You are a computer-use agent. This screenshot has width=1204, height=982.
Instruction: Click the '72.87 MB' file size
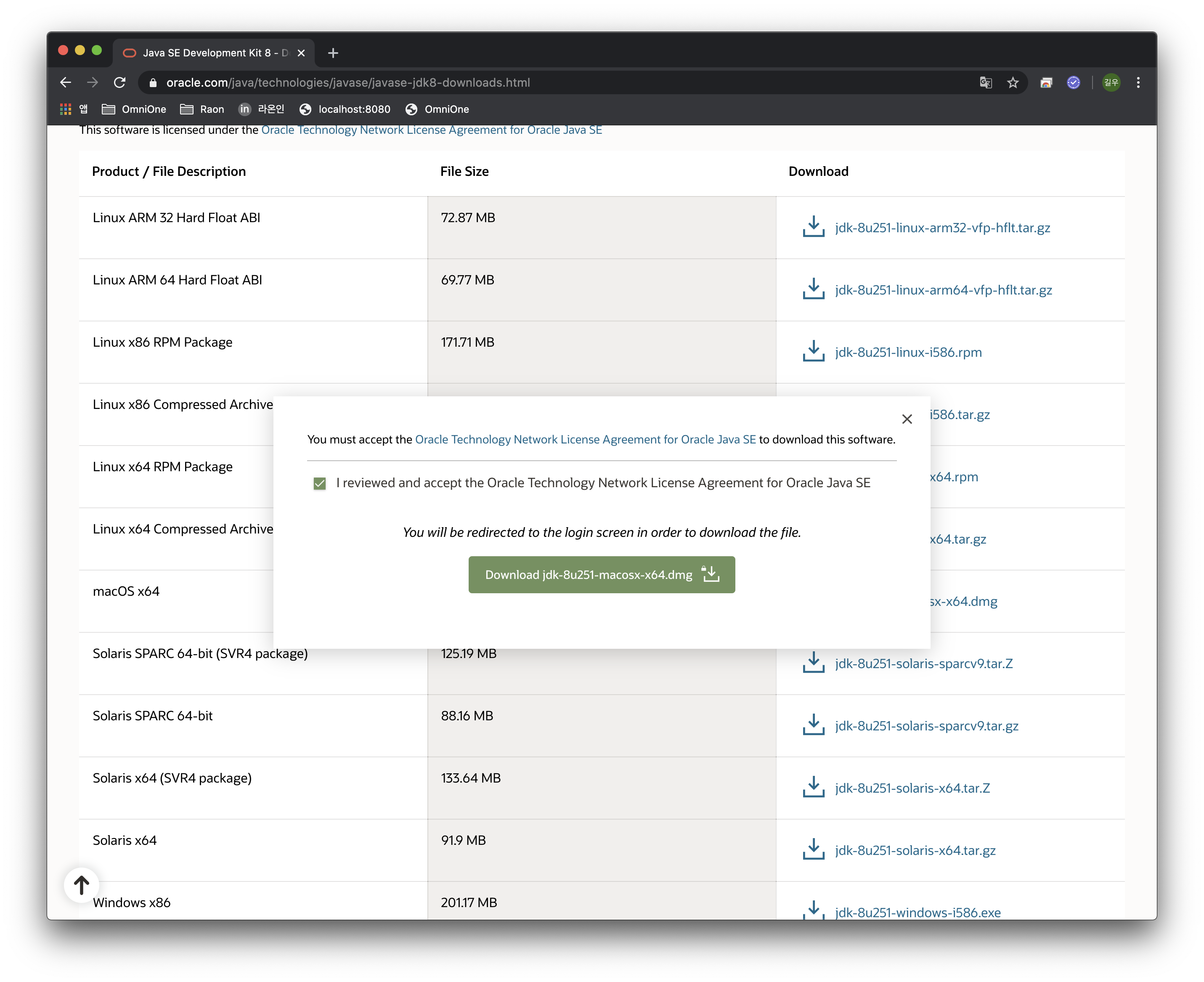point(468,218)
